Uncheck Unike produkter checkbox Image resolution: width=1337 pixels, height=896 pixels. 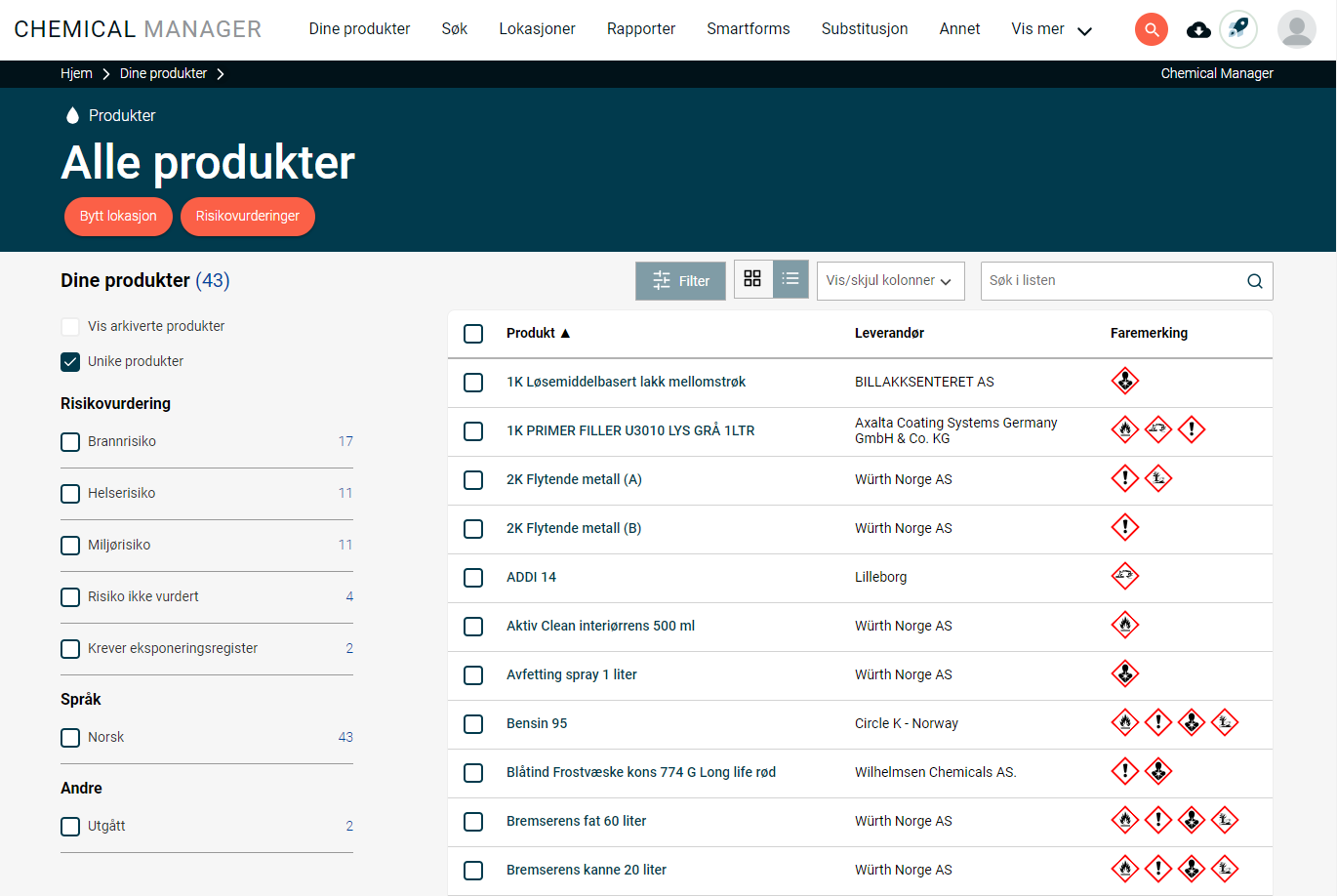[x=70, y=362]
